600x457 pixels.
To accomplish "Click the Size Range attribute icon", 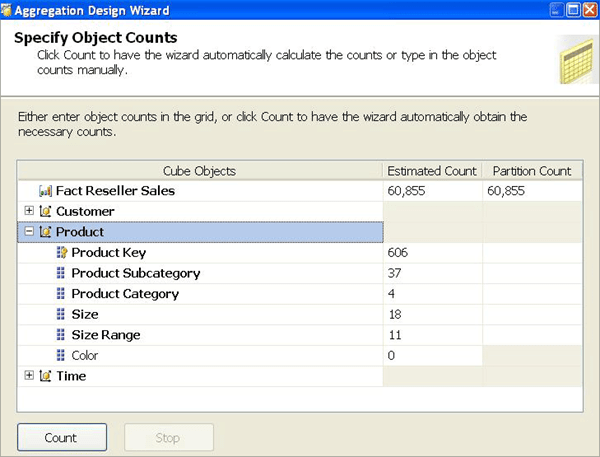I will pos(61,335).
